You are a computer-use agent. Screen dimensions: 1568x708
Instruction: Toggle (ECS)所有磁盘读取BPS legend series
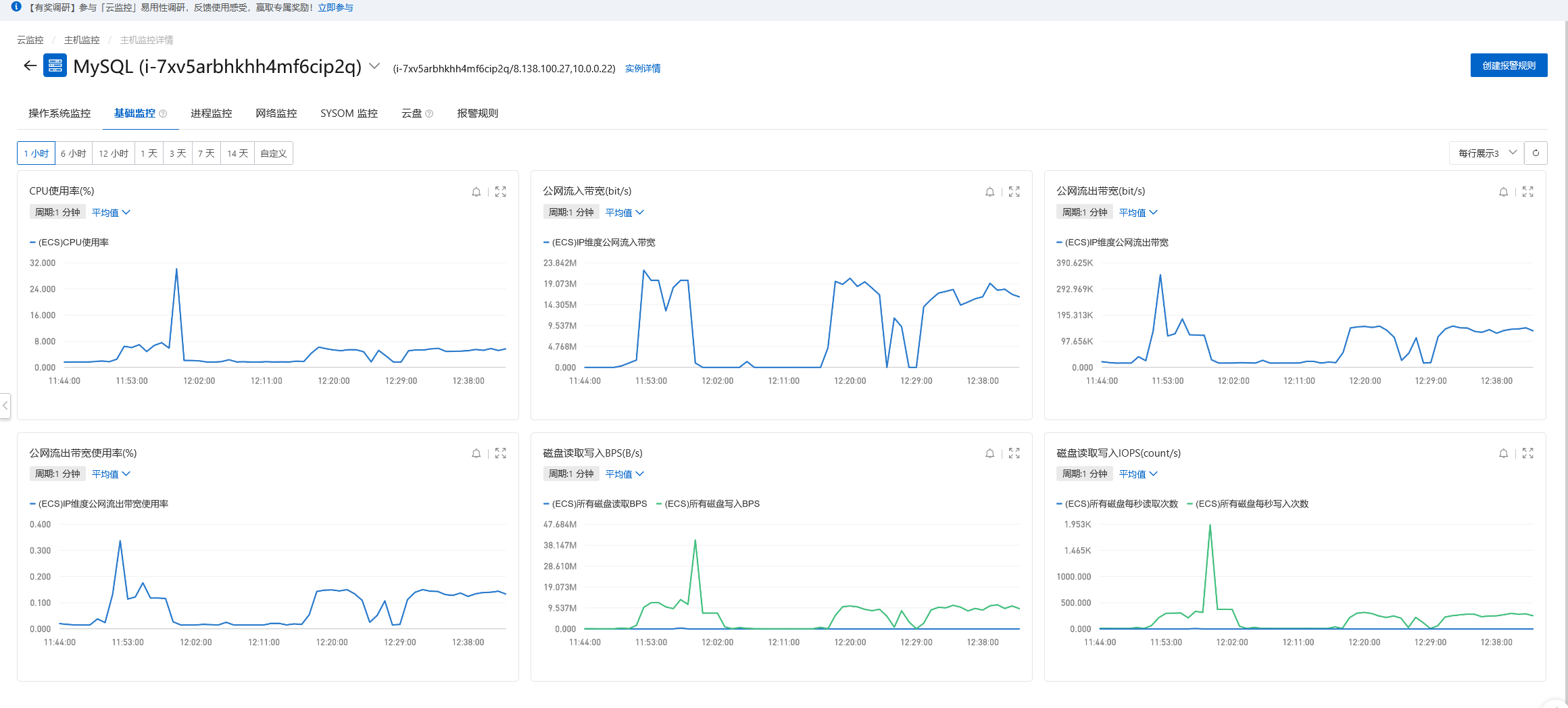595,504
